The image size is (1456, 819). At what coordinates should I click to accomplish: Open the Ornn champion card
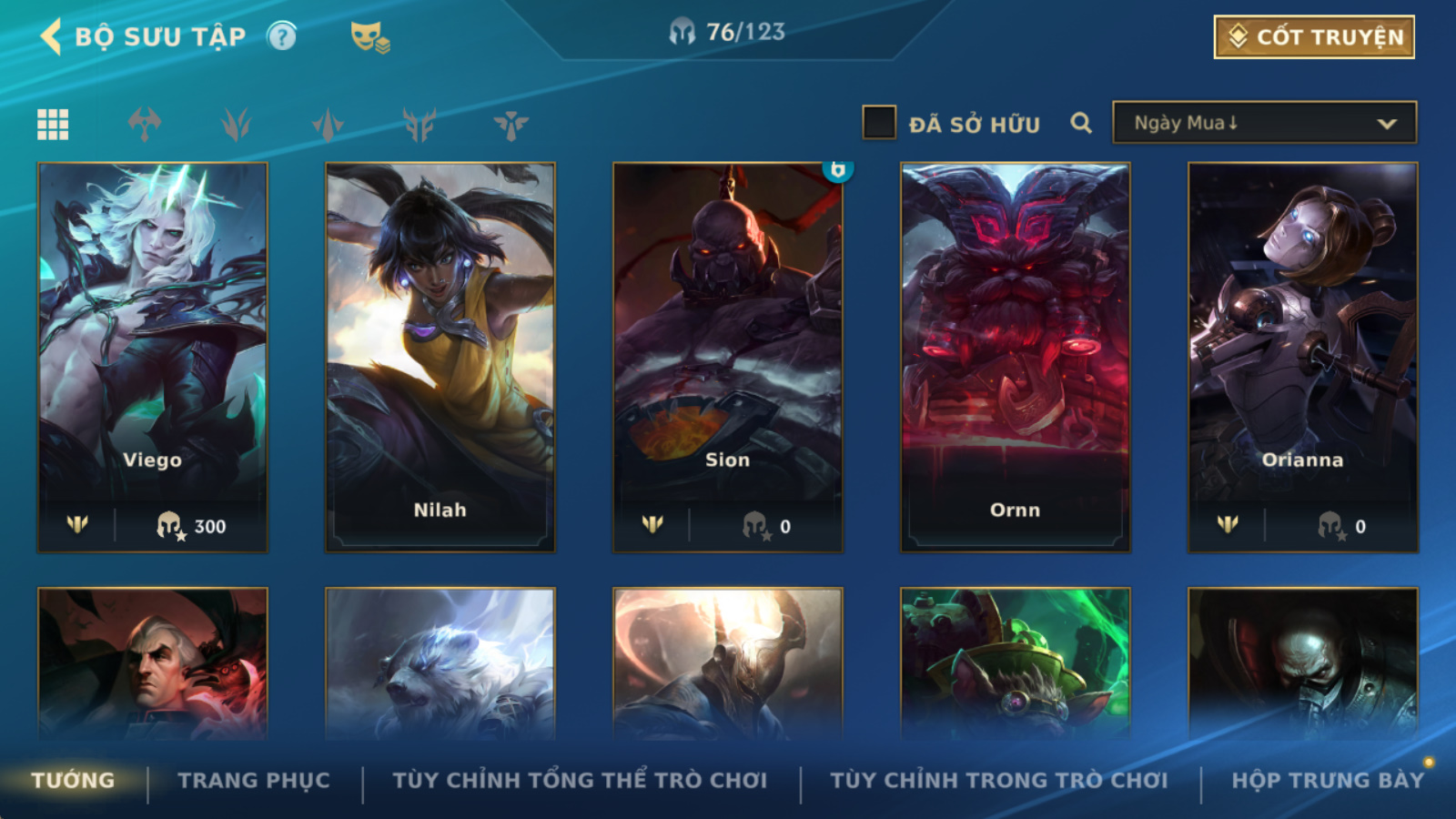(1016, 358)
